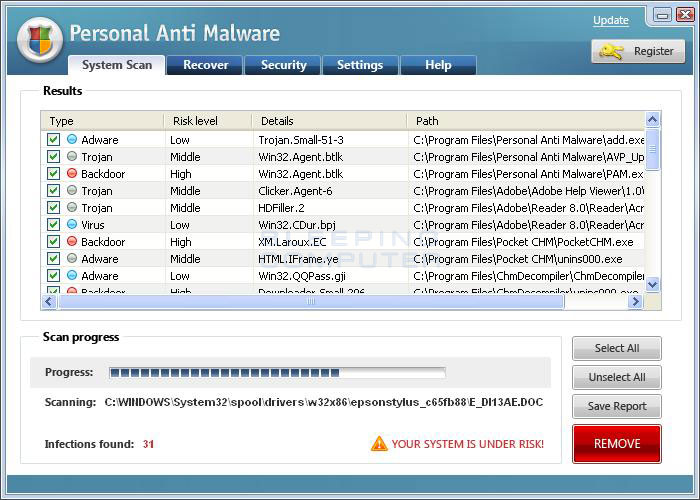This screenshot has height=500, width=700.
Task: Click the keys icon on Register button
Action: pos(611,51)
